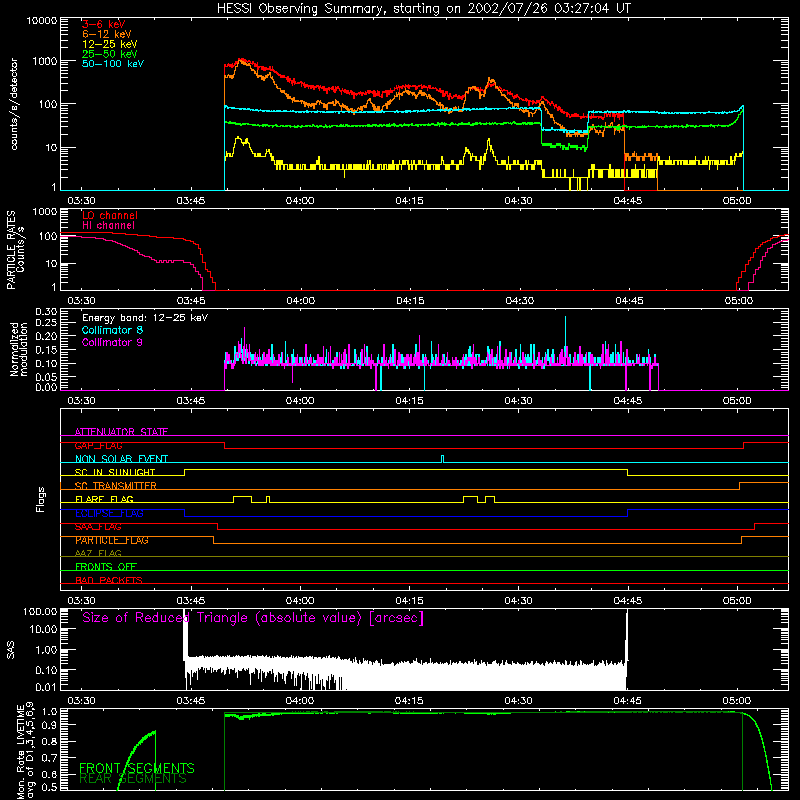The width and height of the screenshot is (800, 800).
Task: Click the 0.30 tick on the modulation plot
Action: (46, 312)
